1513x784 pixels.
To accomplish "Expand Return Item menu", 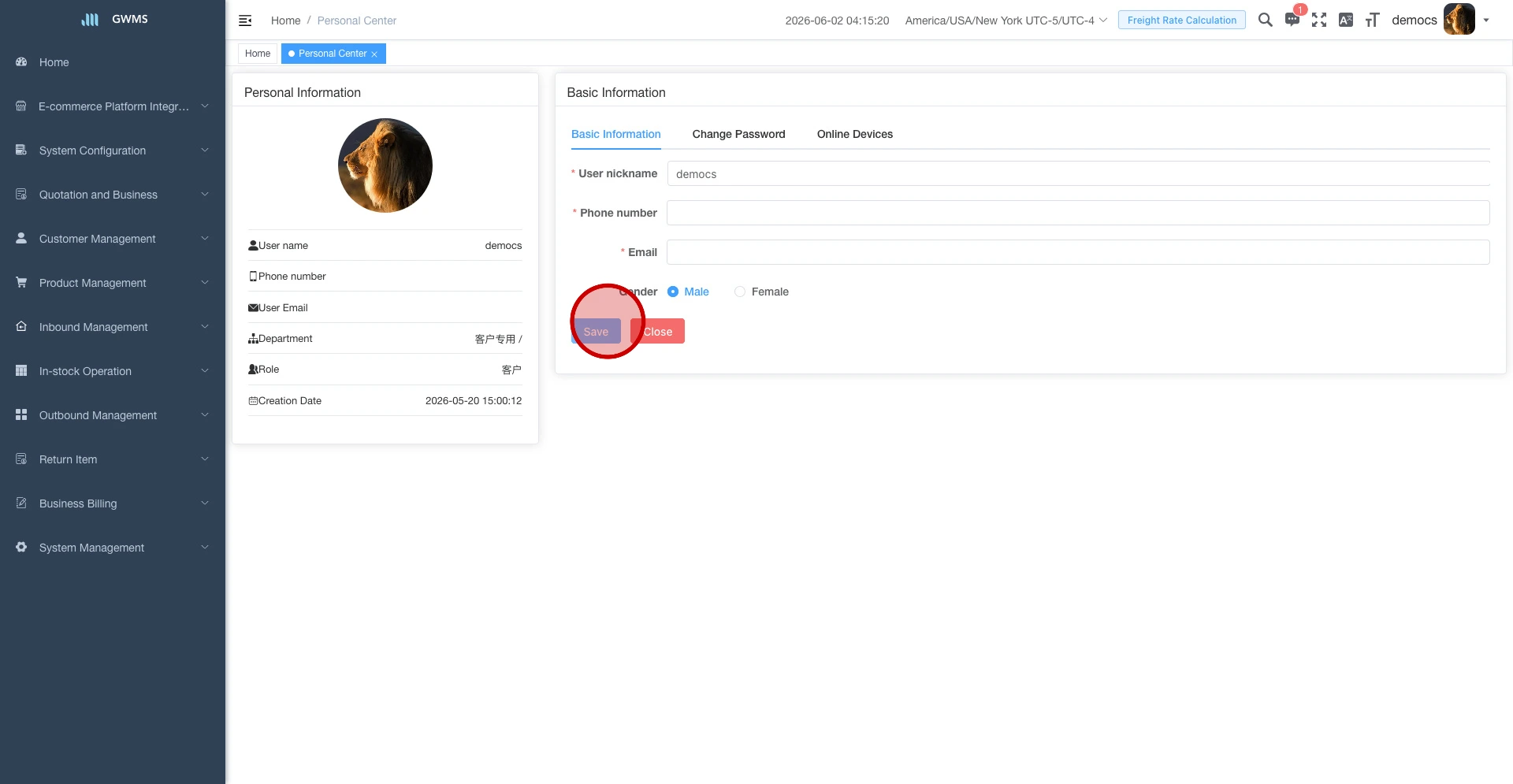I will coord(205,459).
